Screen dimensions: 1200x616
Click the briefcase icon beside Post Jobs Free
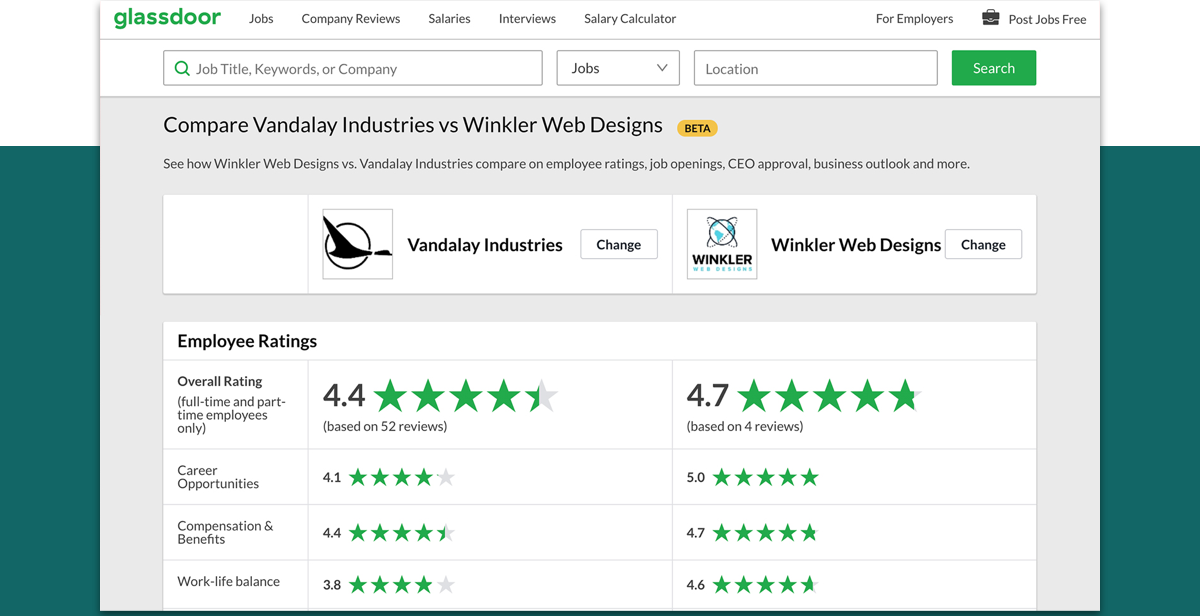[x=990, y=17]
